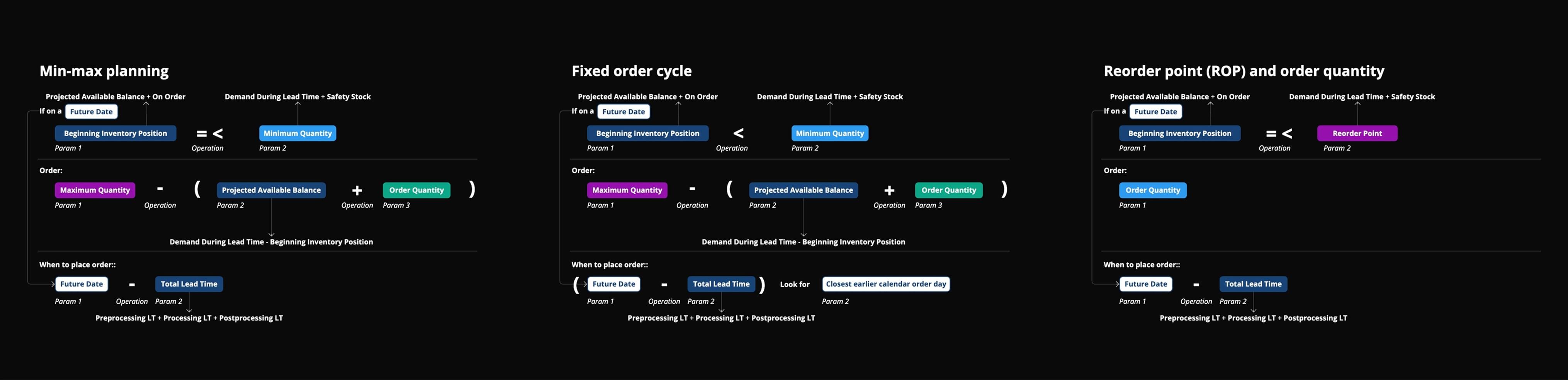Select Minimum Quantity block in Min-max planning
Screen dimensions: 1568x380
(x=298, y=133)
